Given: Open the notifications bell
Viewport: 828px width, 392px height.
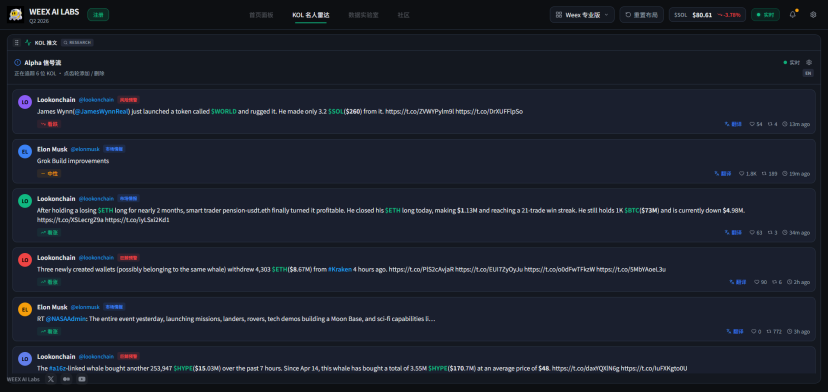Looking at the screenshot, I should [793, 15].
